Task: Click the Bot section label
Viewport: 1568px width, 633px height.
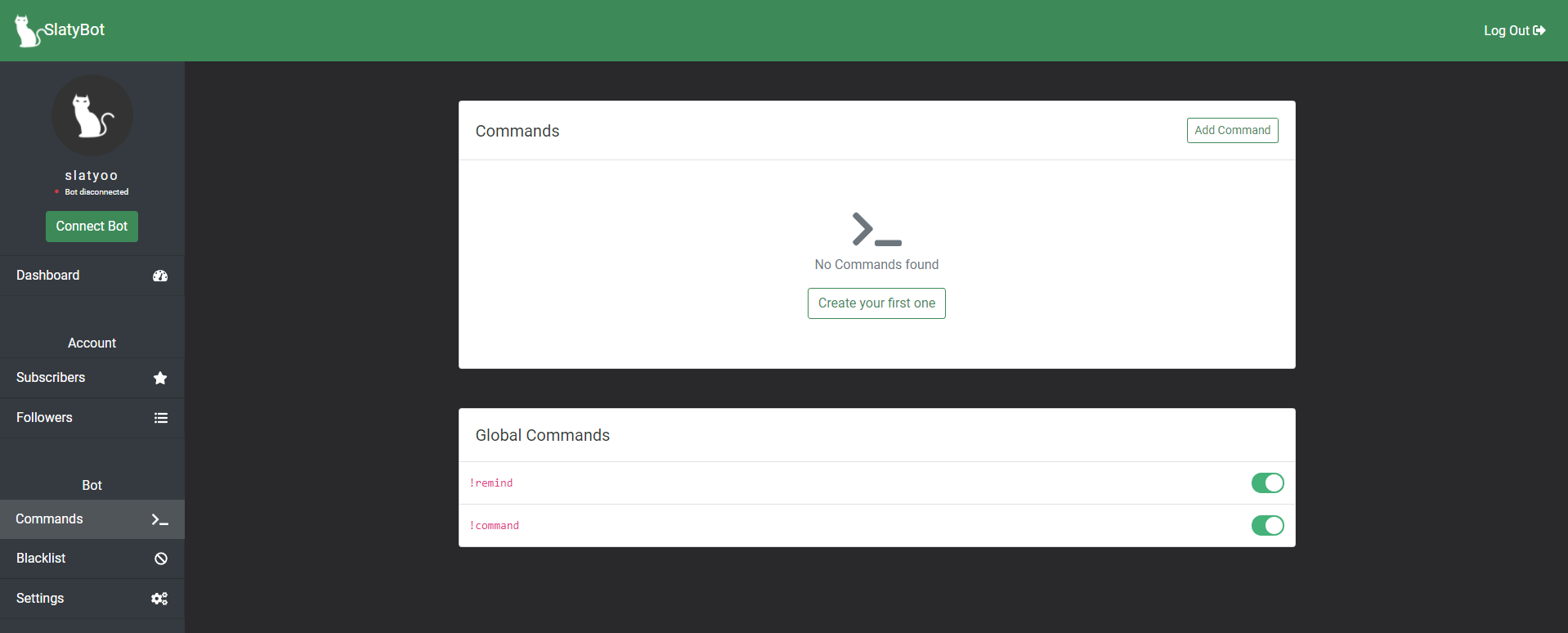Action: [x=92, y=486]
